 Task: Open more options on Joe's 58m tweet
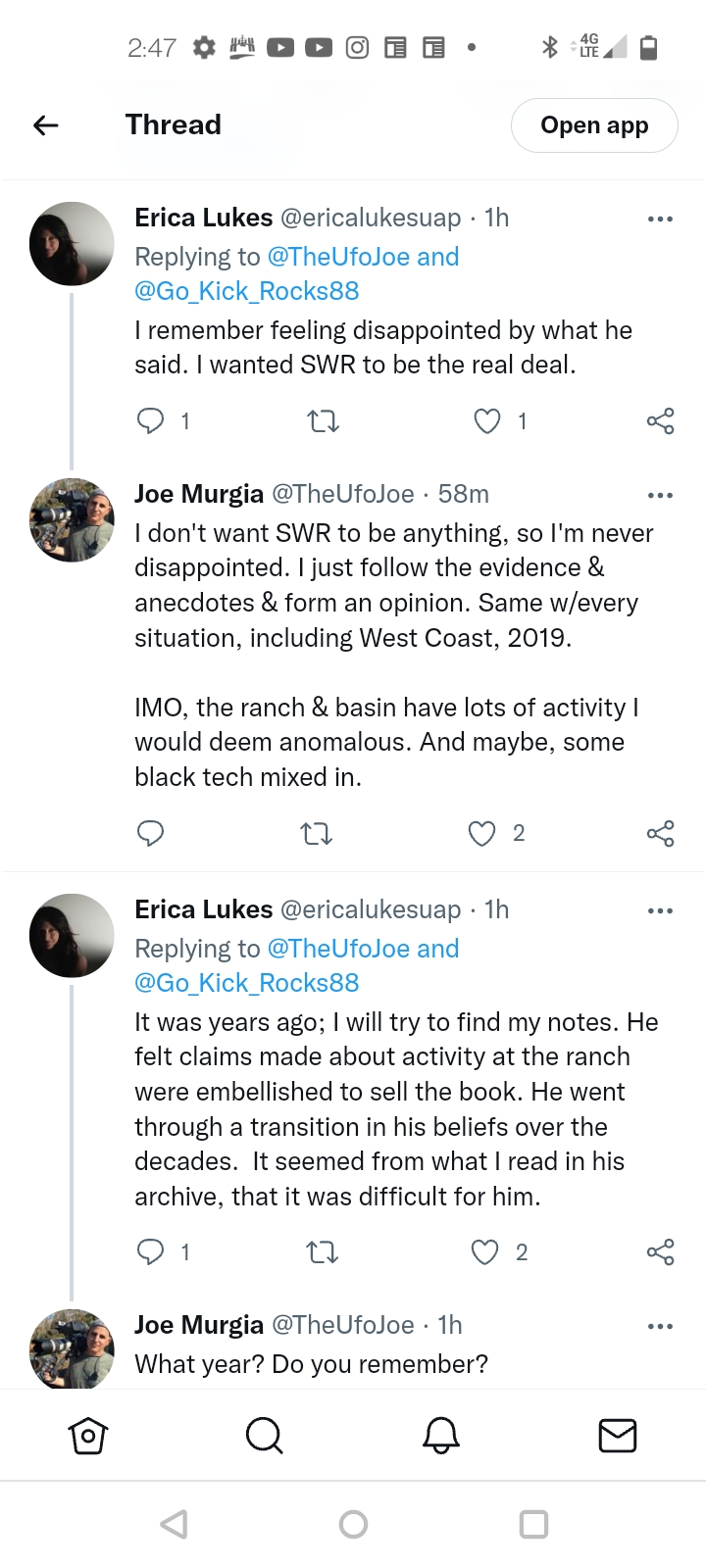click(660, 495)
